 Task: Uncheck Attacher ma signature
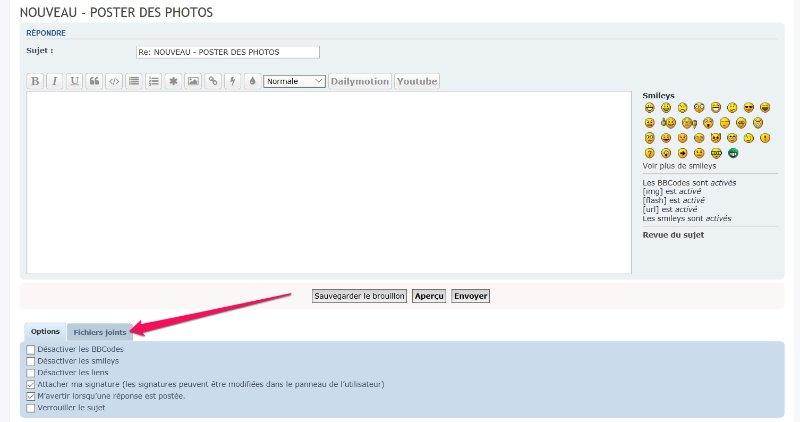[30, 384]
